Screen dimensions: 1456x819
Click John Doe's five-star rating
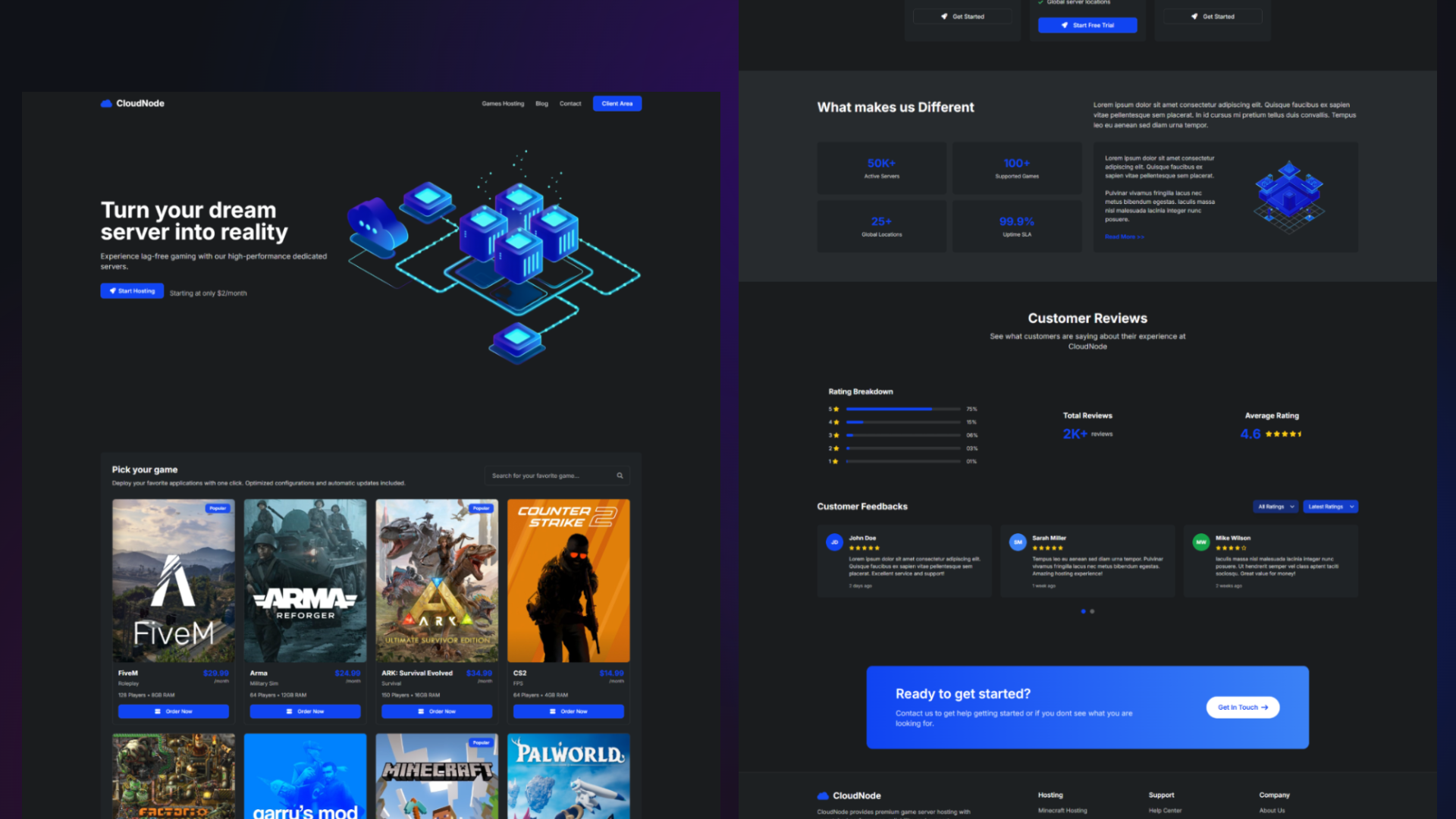click(864, 548)
